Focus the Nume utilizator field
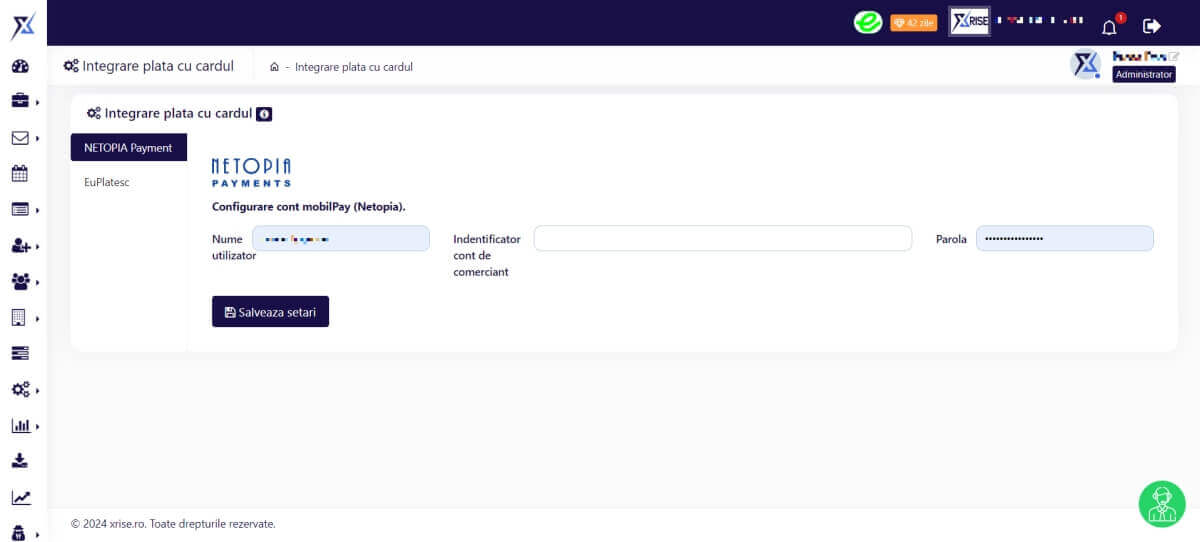The height and width of the screenshot is (542, 1200). point(341,239)
